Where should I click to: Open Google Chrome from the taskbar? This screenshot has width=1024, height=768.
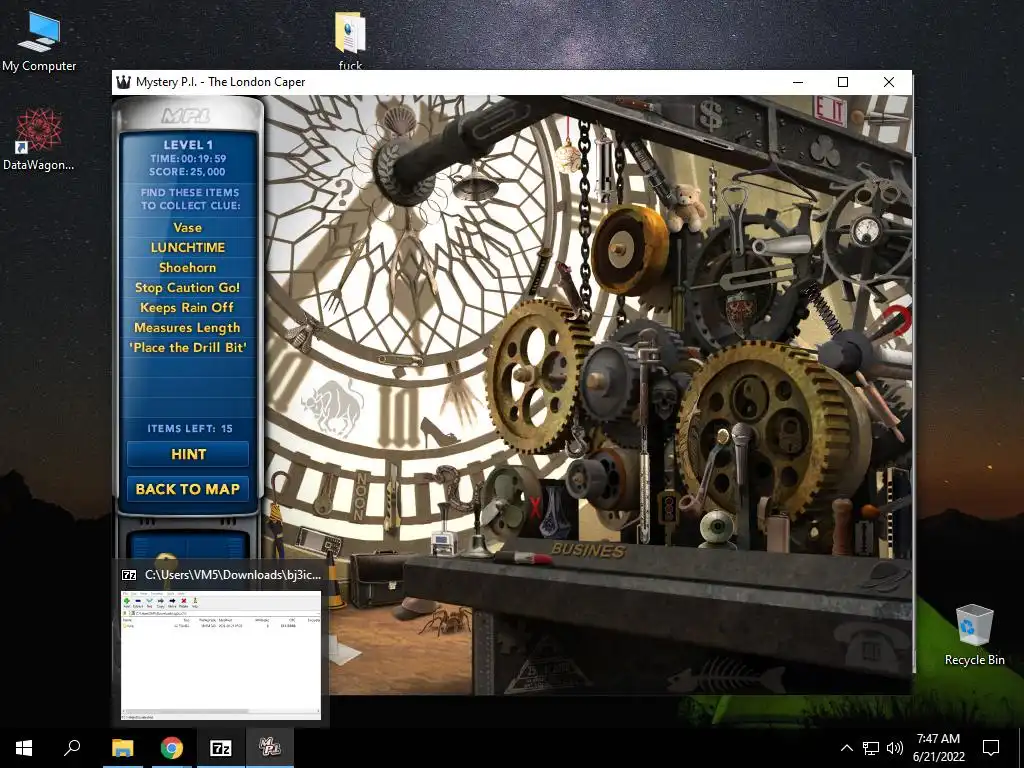(172, 748)
